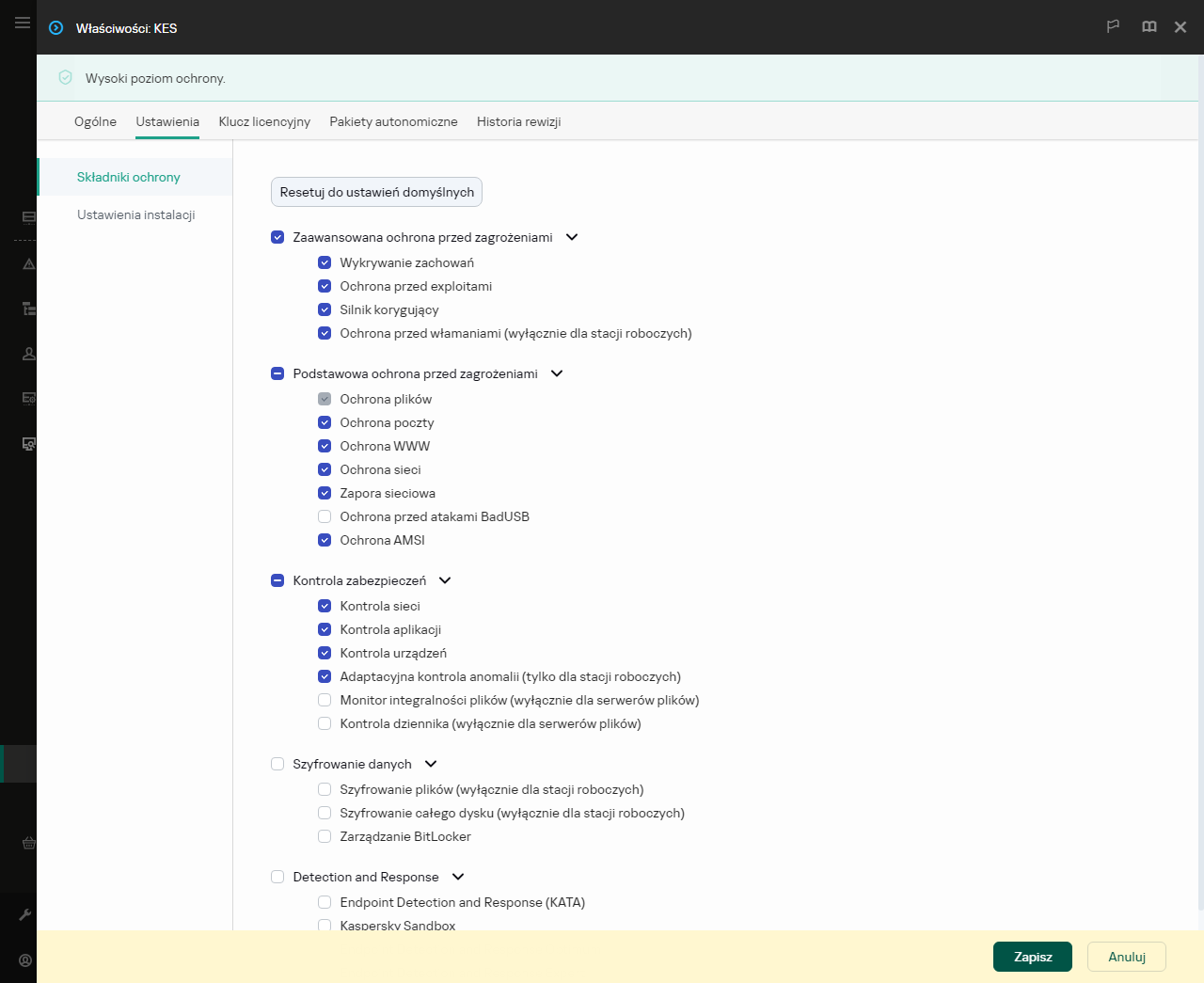The height and width of the screenshot is (983, 1204).
Task: Open the wrench settings sidebar icon
Action: tap(25, 914)
